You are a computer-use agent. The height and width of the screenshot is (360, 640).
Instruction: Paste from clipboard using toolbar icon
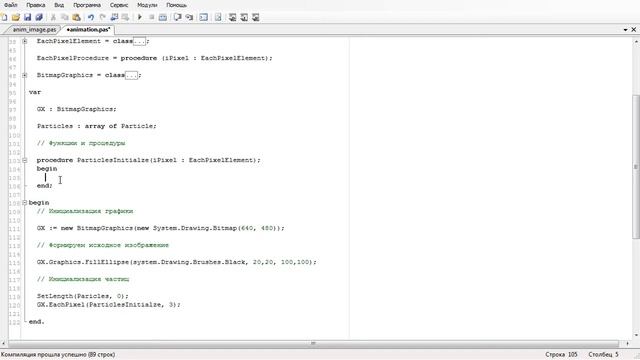(x=76, y=17)
